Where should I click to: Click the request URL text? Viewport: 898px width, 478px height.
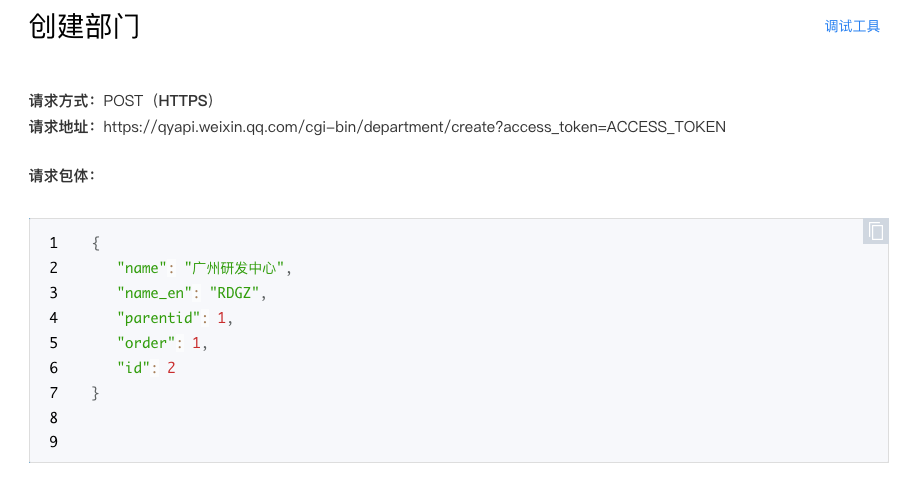pos(415,127)
